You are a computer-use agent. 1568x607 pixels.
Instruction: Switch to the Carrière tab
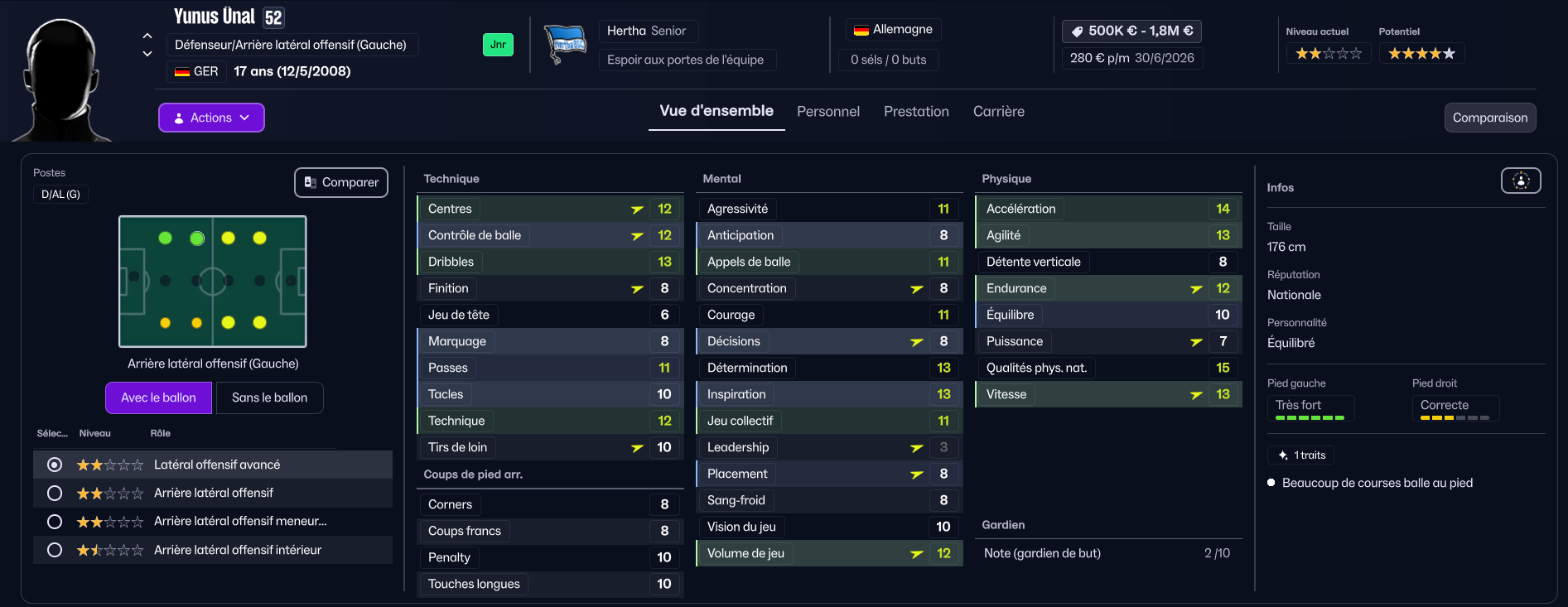998,112
